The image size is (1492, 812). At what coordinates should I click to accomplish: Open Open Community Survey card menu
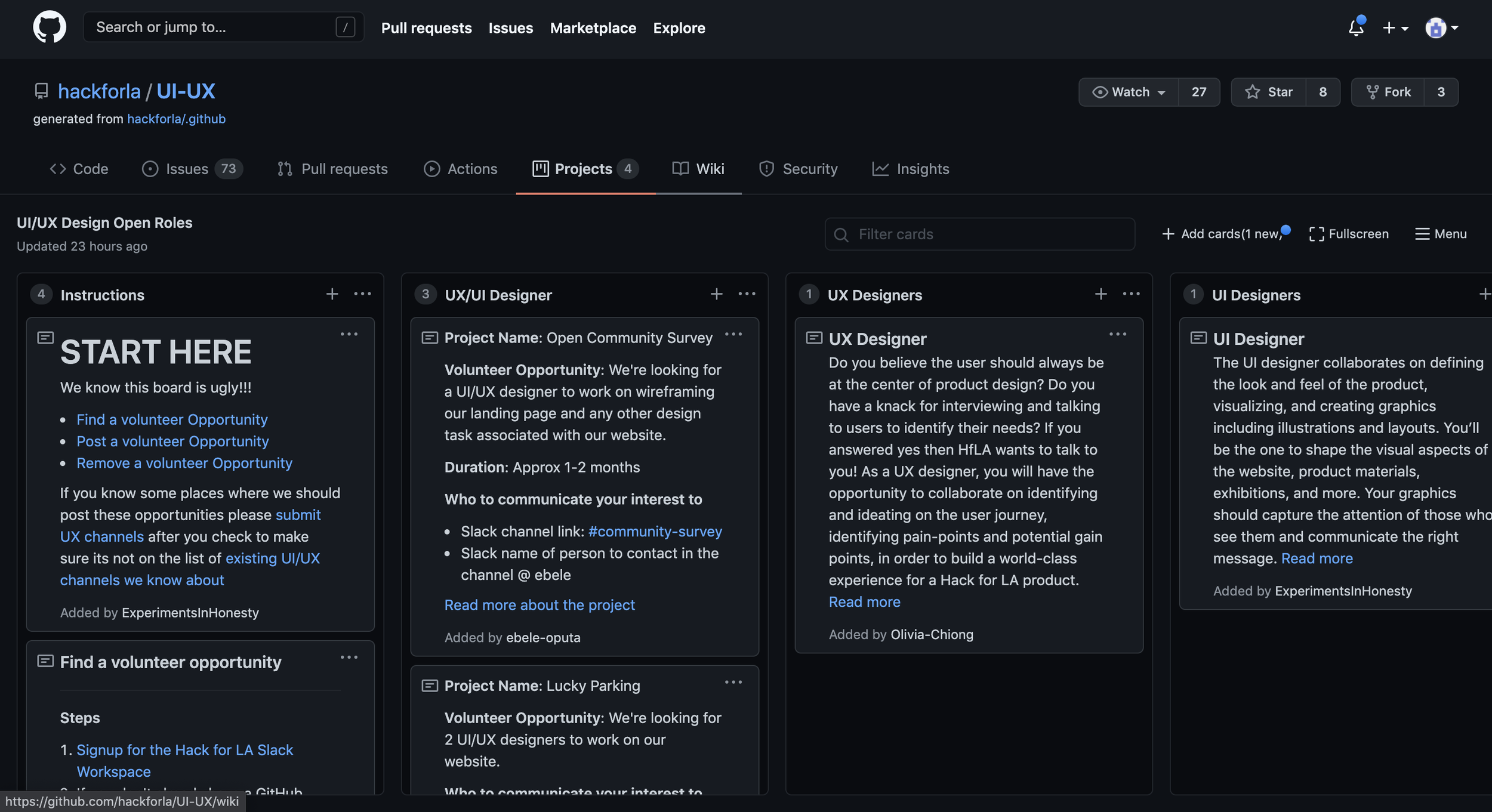click(733, 334)
